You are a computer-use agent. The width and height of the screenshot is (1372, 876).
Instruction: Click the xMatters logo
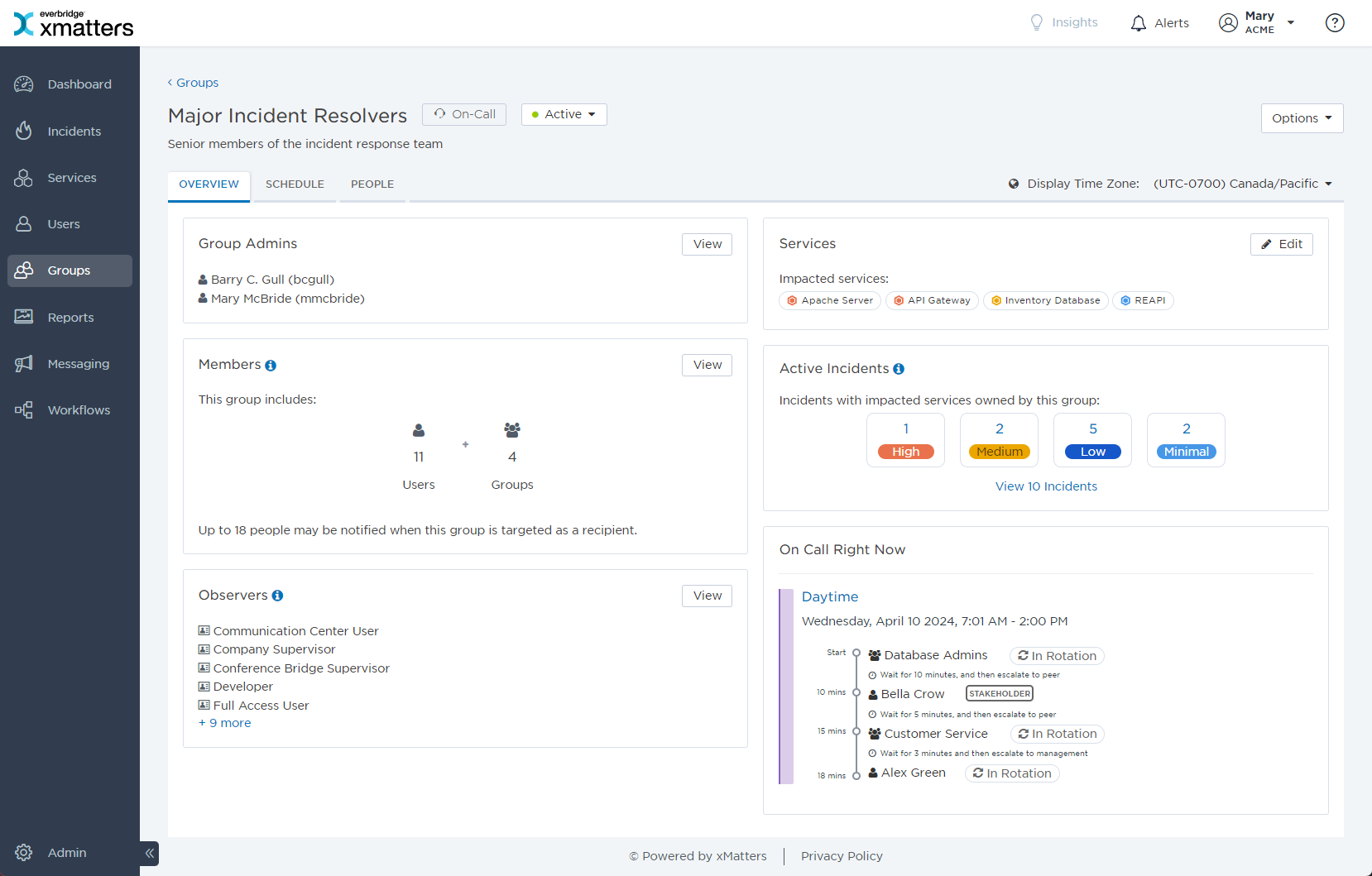click(x=74, y=23)
